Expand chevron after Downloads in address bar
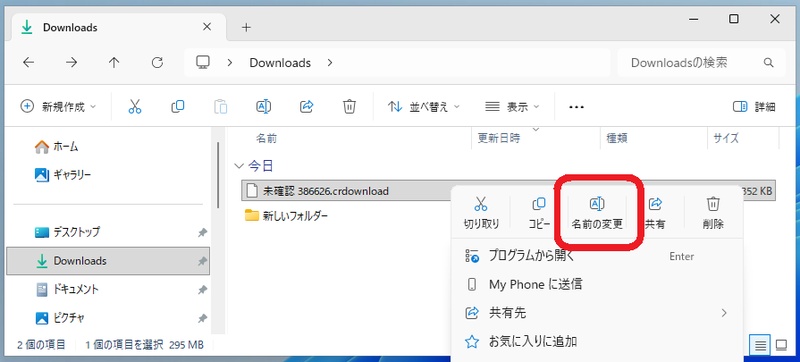The image size is (800, 362). click(x=330, y=63)
